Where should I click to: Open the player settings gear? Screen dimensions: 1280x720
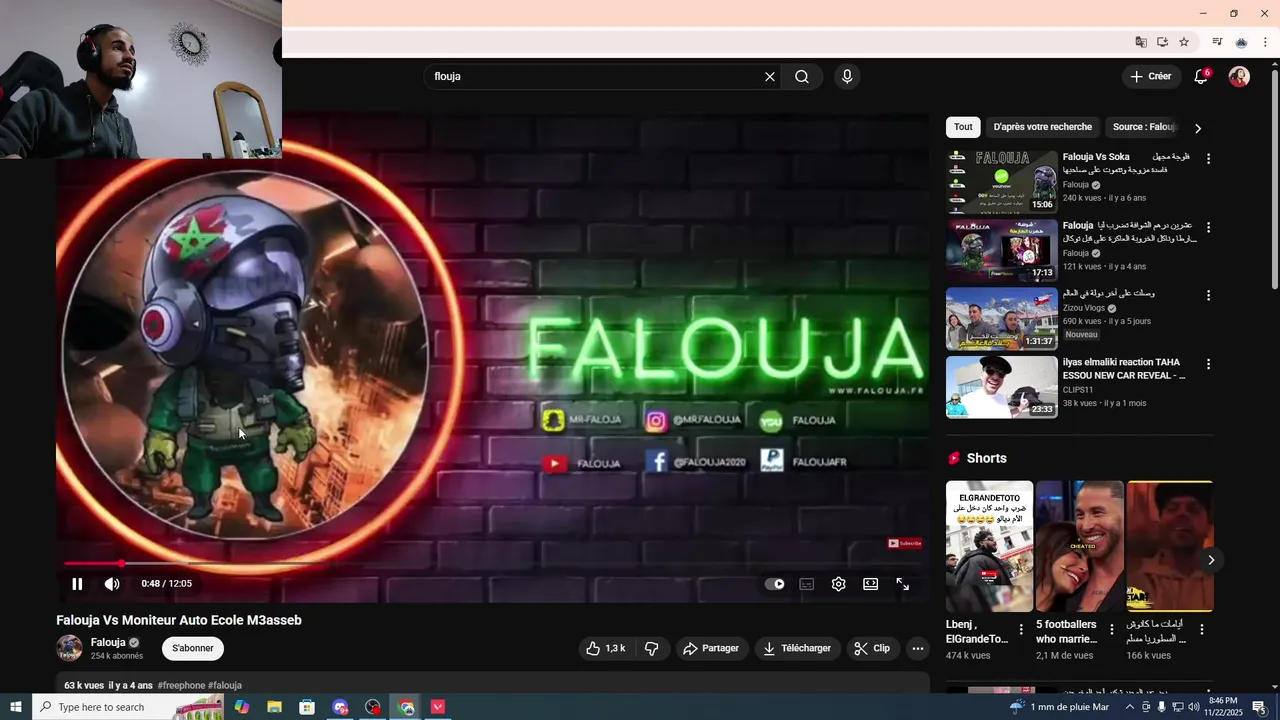[x=839, y=584]
